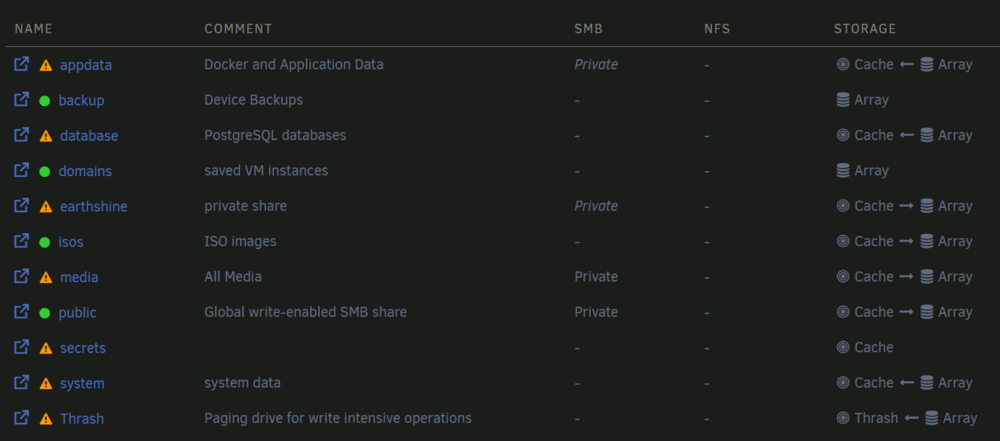The height and width of the screenshot is (441, 1000).
Task: Click the Private SMB status for media
Action: [596, 277]
